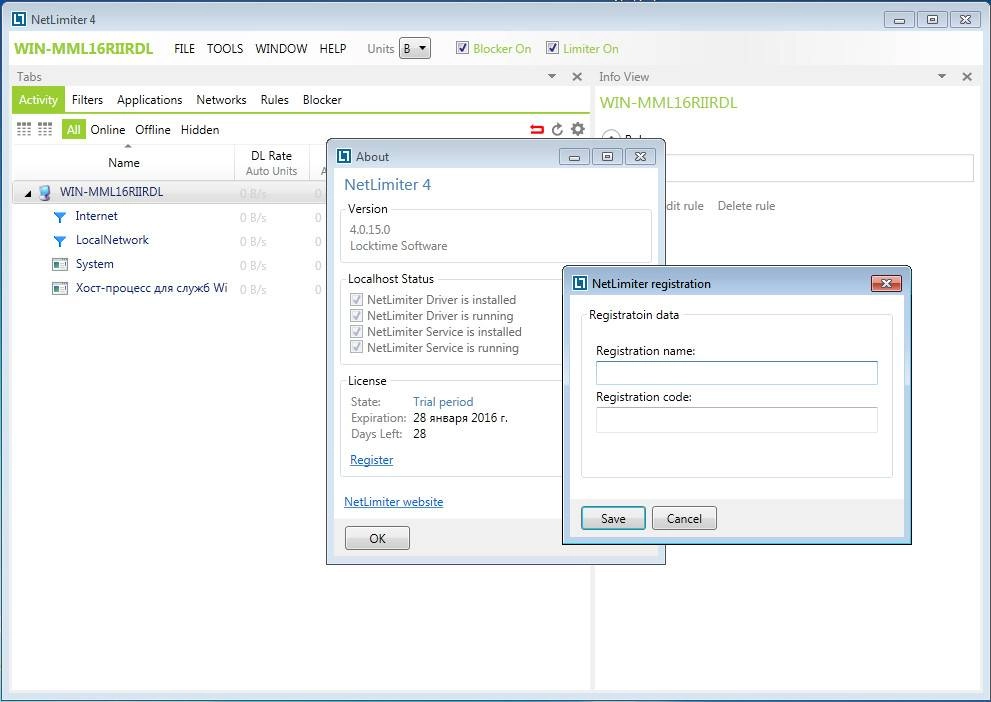Image resolution: width=991 pixels, height=702 pixels.
Task: Click the window icon beside Хост-процесс row
Action: (59, 289)
